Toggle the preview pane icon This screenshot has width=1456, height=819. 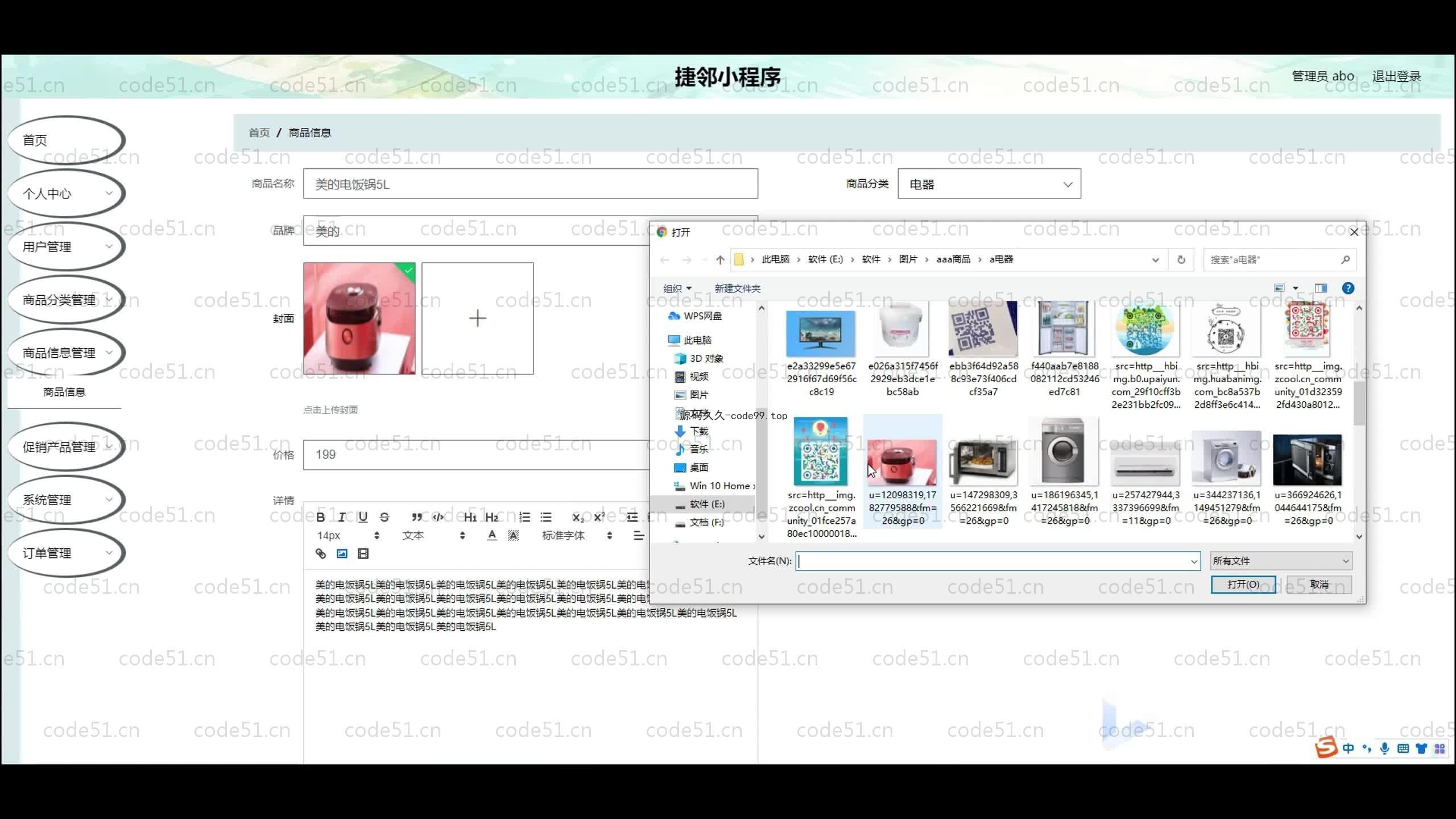point(1321,288)
